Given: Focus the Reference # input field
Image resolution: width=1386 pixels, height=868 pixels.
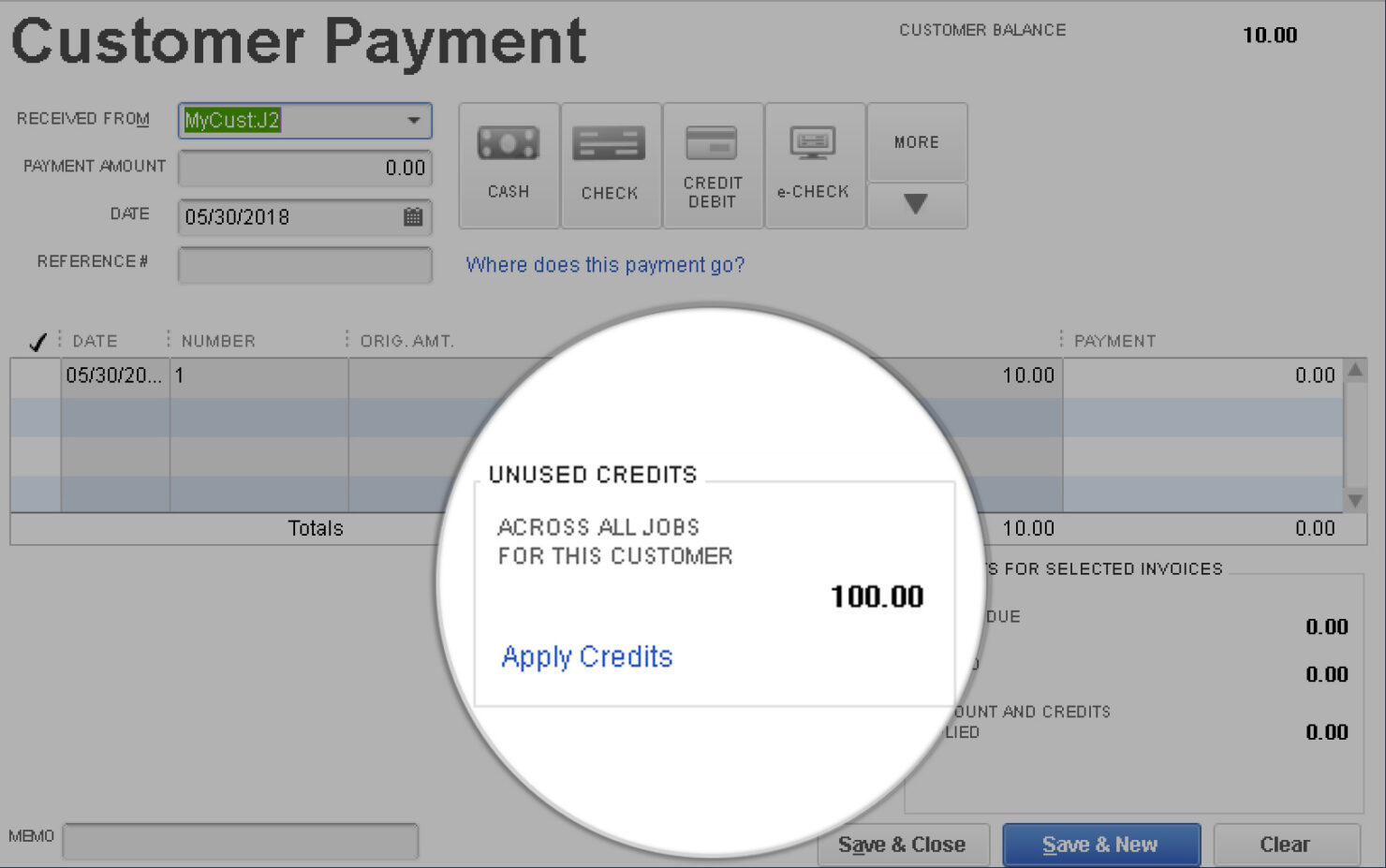Looking at the screenshot, I should [x=304, y=265].
